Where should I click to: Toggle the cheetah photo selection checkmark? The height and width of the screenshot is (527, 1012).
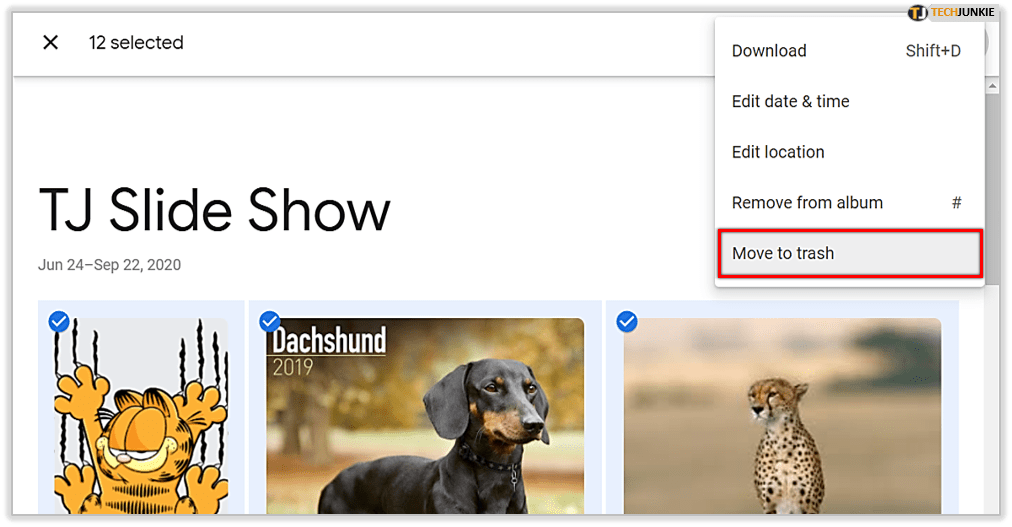[x=627, y=321]
